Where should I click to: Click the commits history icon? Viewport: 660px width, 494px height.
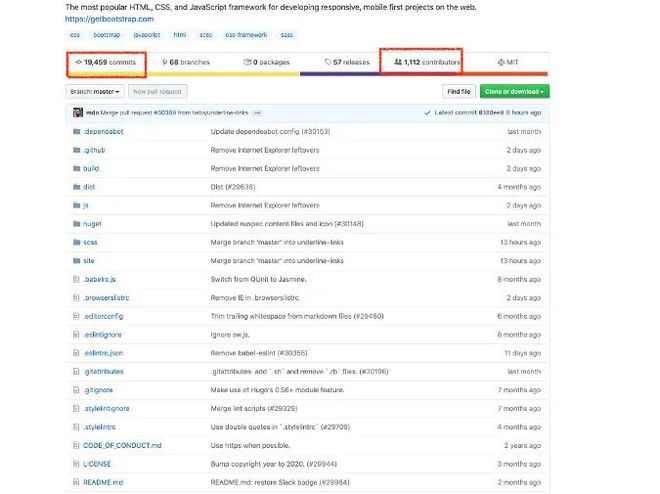pyautogui.click(x=79, y=62)
